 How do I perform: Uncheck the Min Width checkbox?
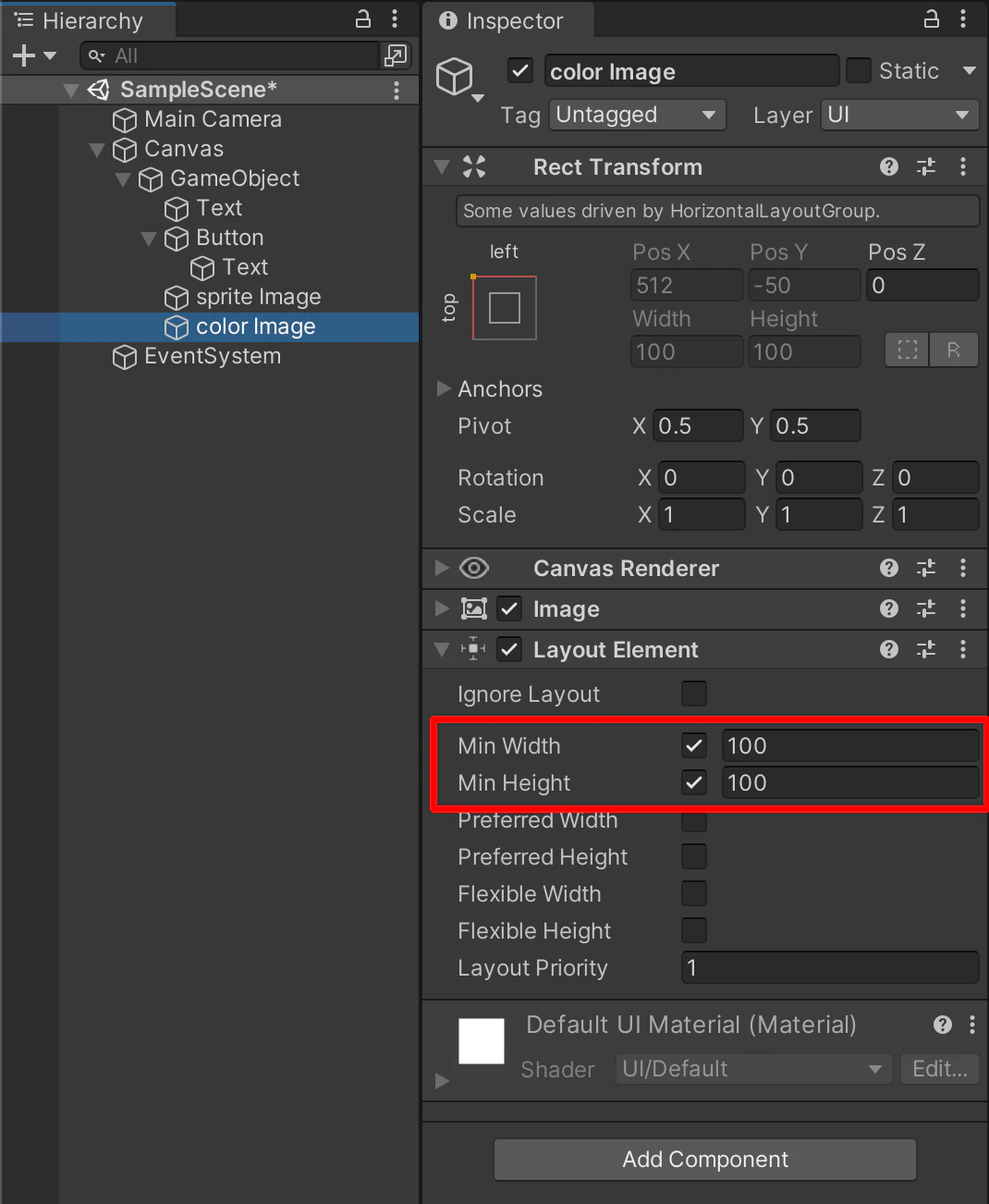[x=694, y=745]
